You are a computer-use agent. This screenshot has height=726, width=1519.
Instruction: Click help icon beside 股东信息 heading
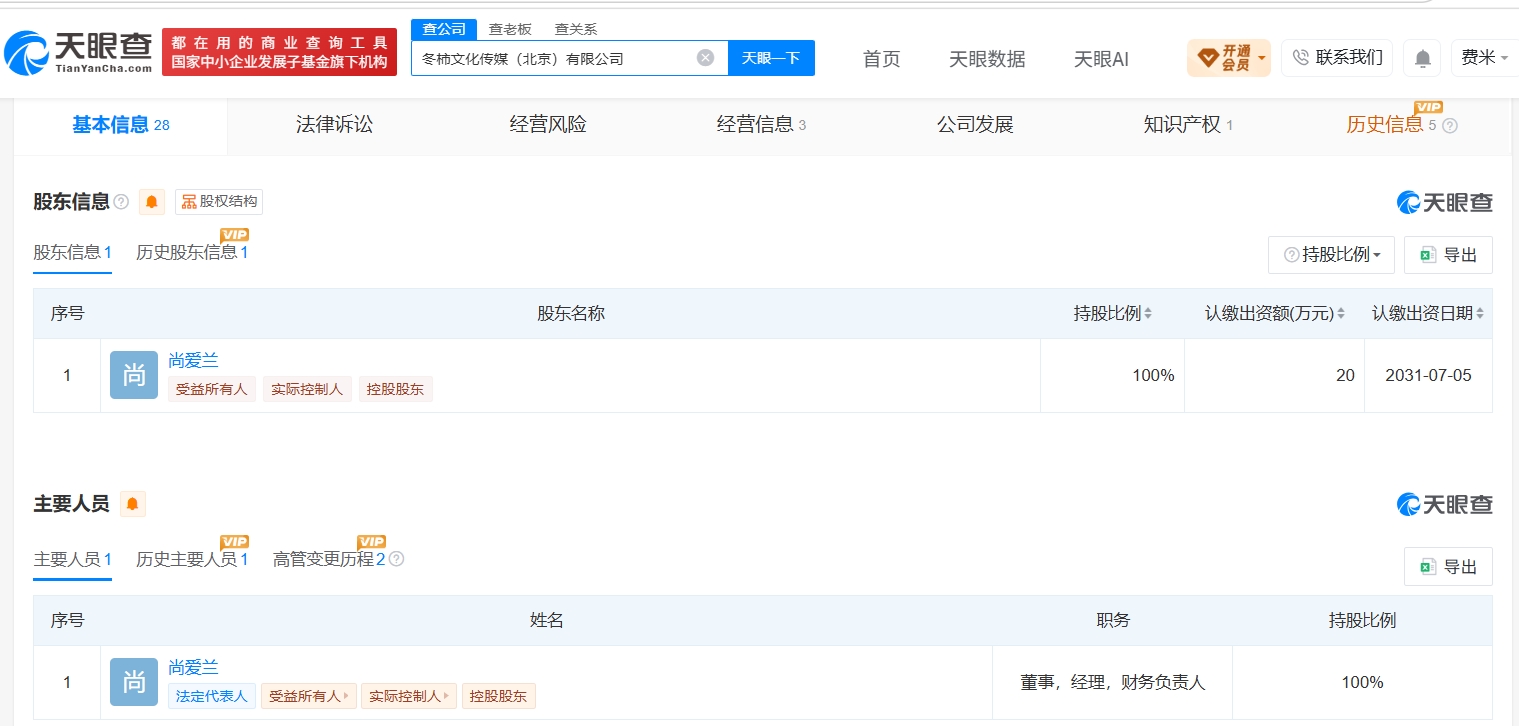121,202
